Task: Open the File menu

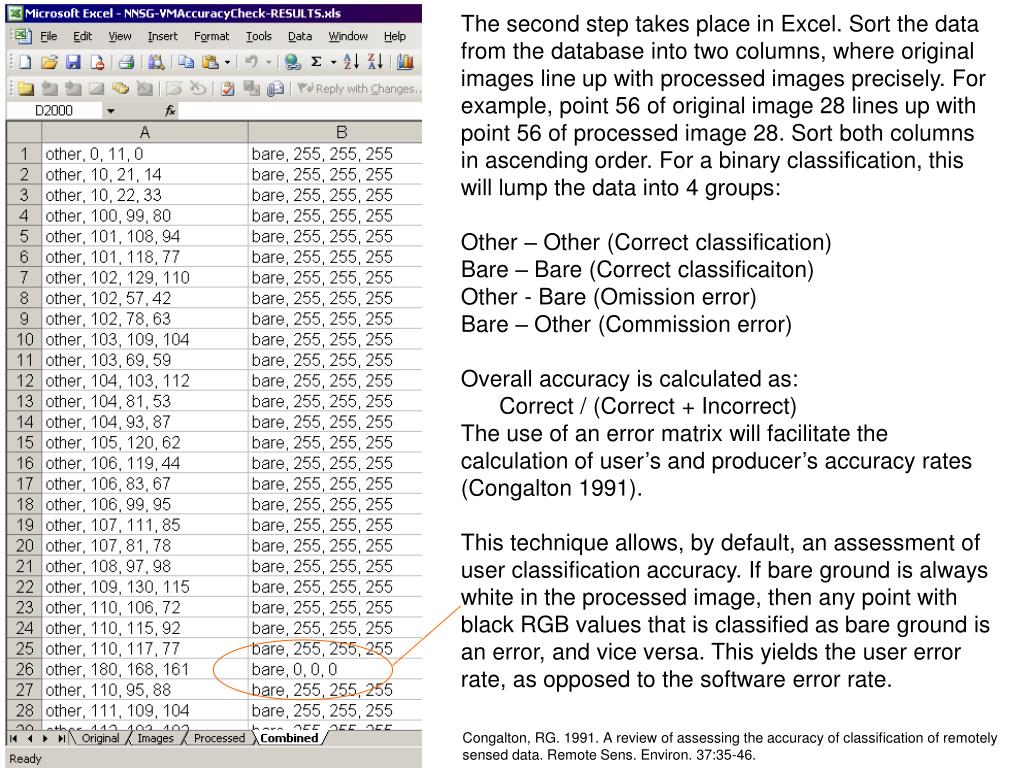Action: (x=49, y=37)
